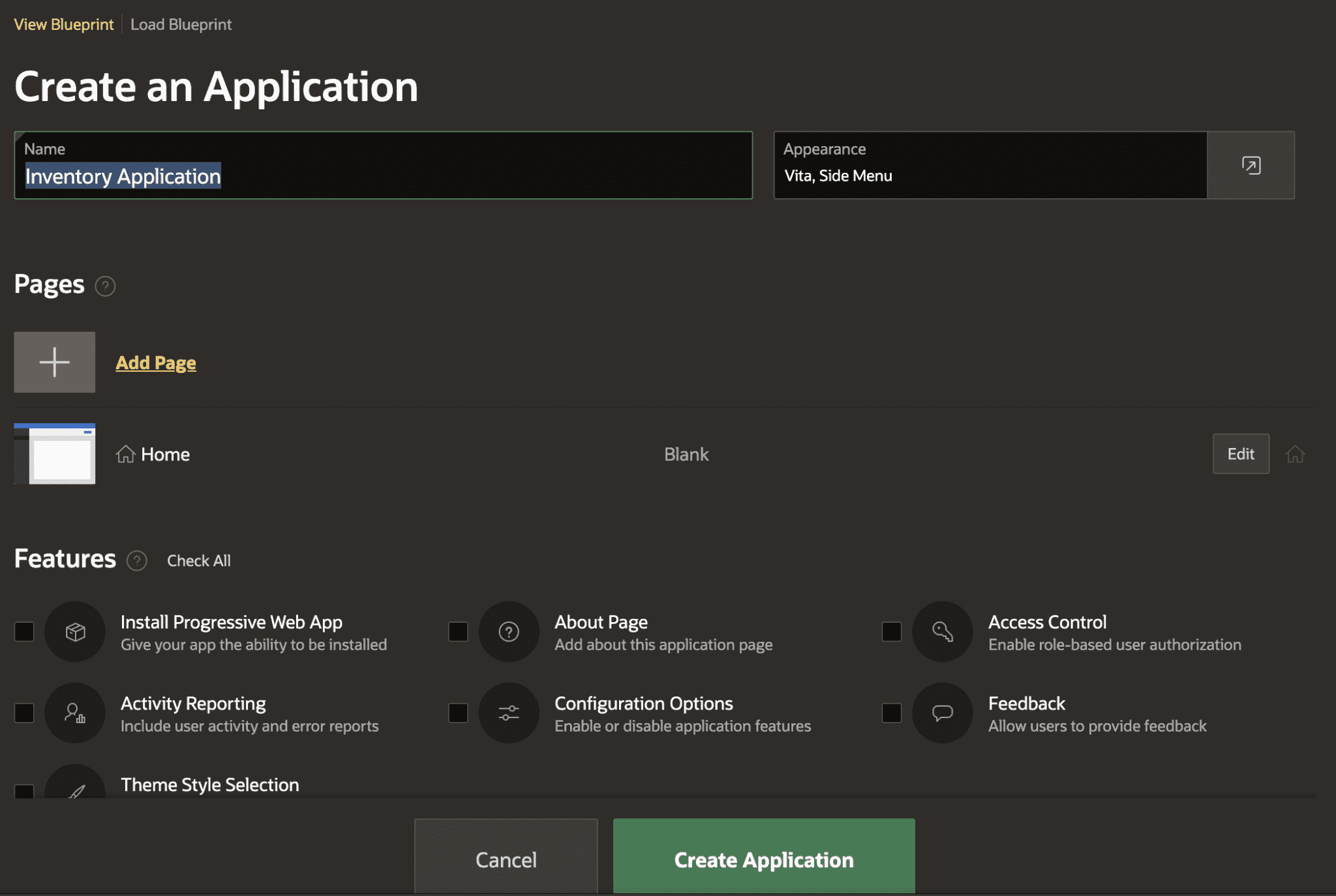Open the Appearance selection dialog
The image size is (1336, 896).
[1251, 165]
